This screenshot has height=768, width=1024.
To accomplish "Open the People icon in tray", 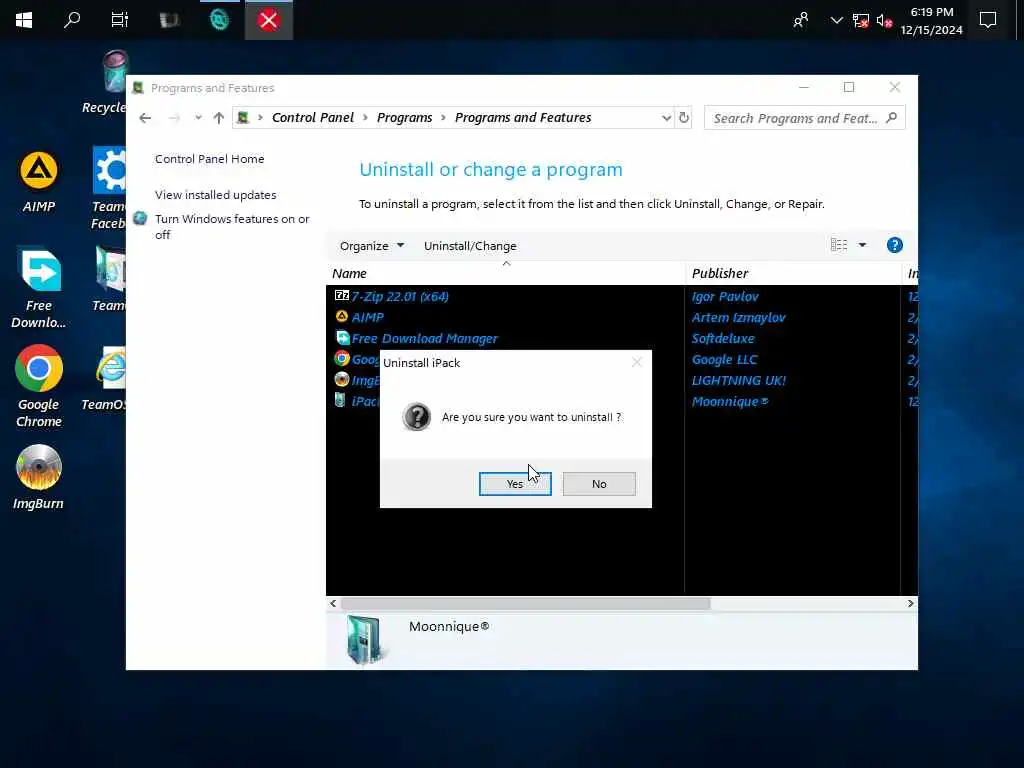I will pyautogui.click(x=801, y=20).
